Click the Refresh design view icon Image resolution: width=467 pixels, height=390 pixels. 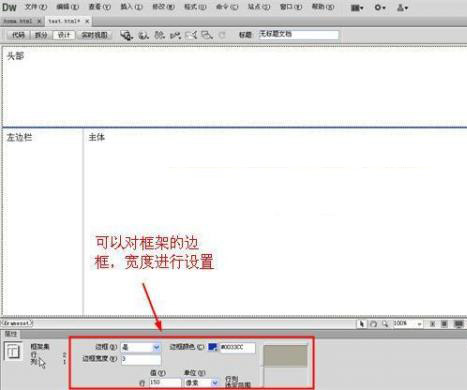[x=222, y=35]
